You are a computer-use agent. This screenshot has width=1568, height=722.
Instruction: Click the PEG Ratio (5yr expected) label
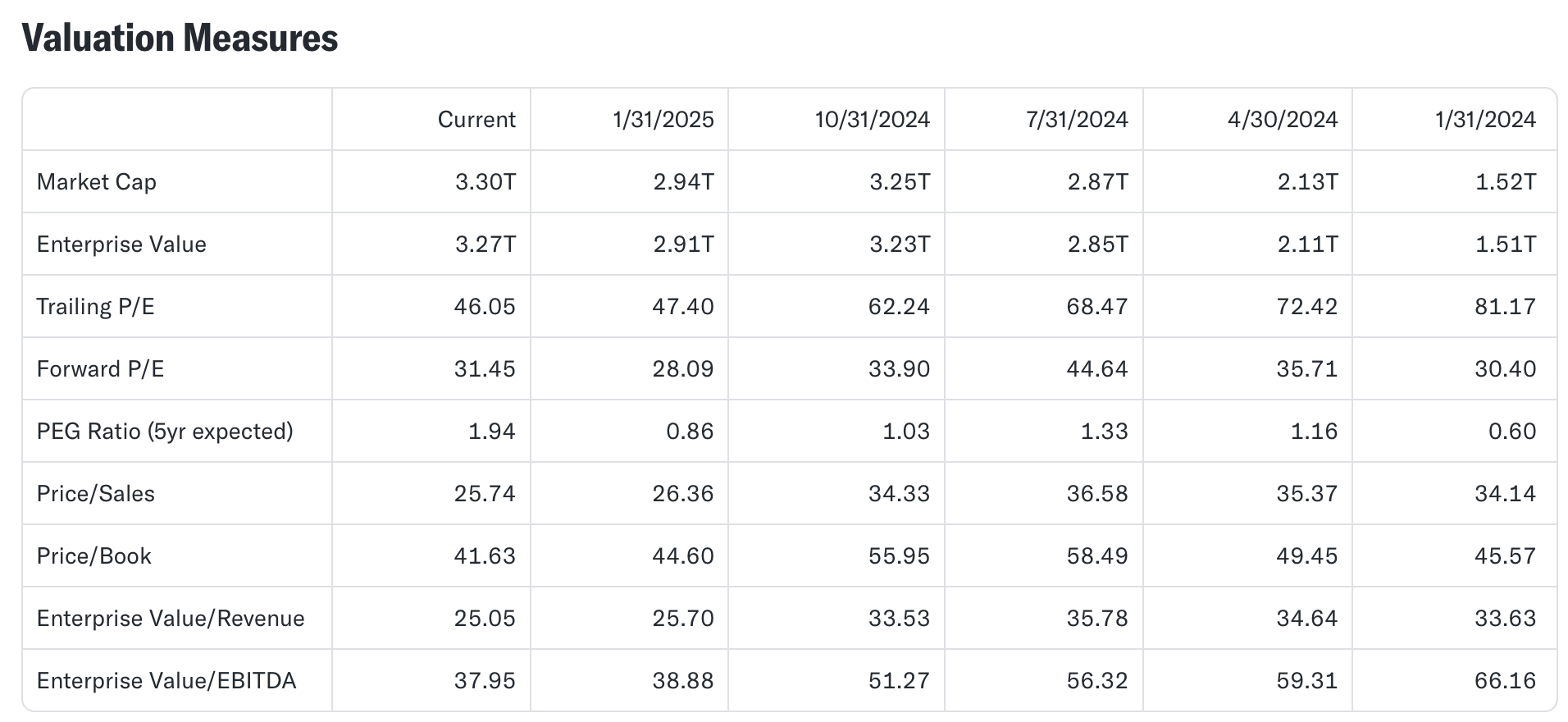[165, 432]
